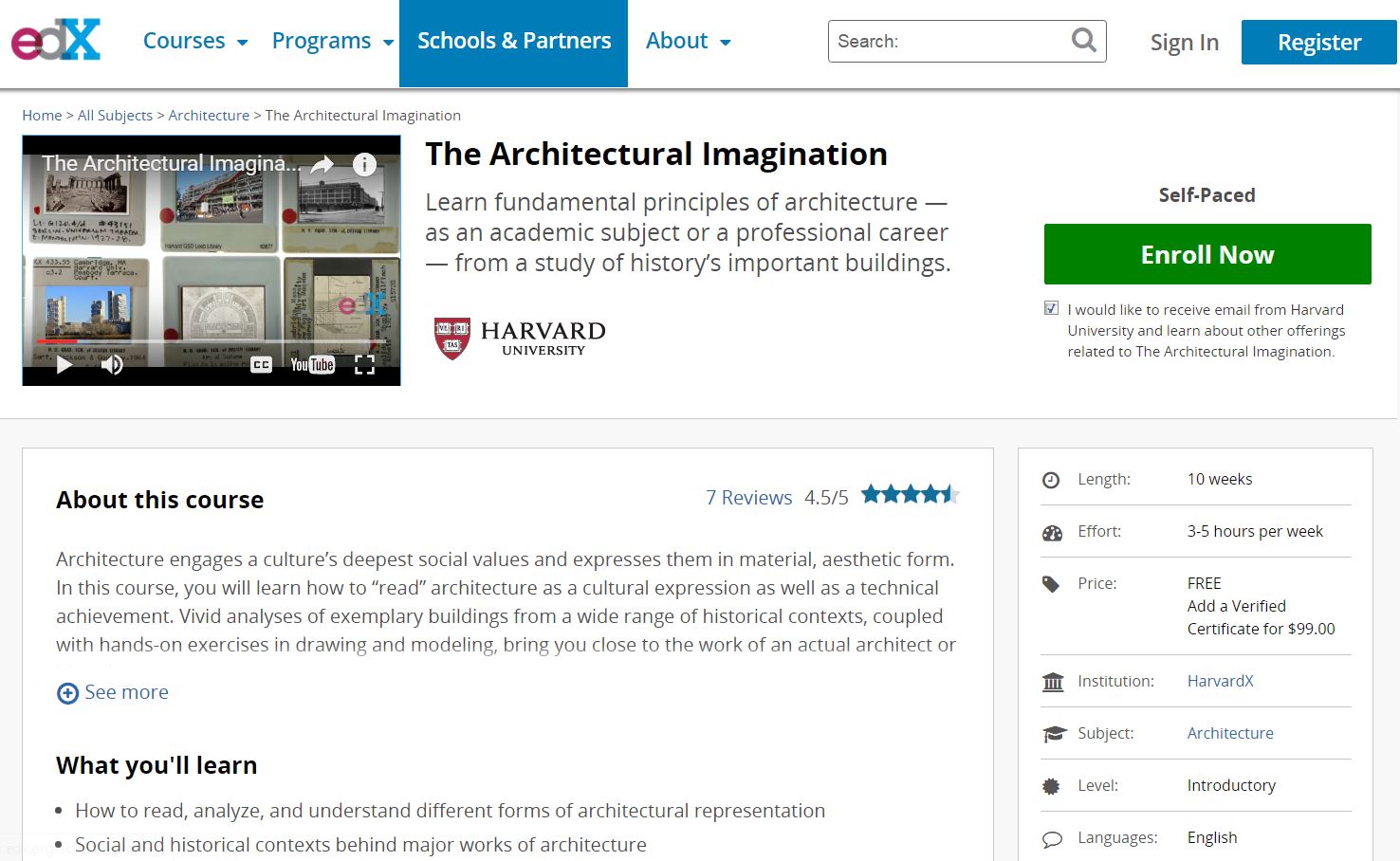Mute the video using the speaker icon
Viewport: 1400px width, 861px height.
point(112,365)
